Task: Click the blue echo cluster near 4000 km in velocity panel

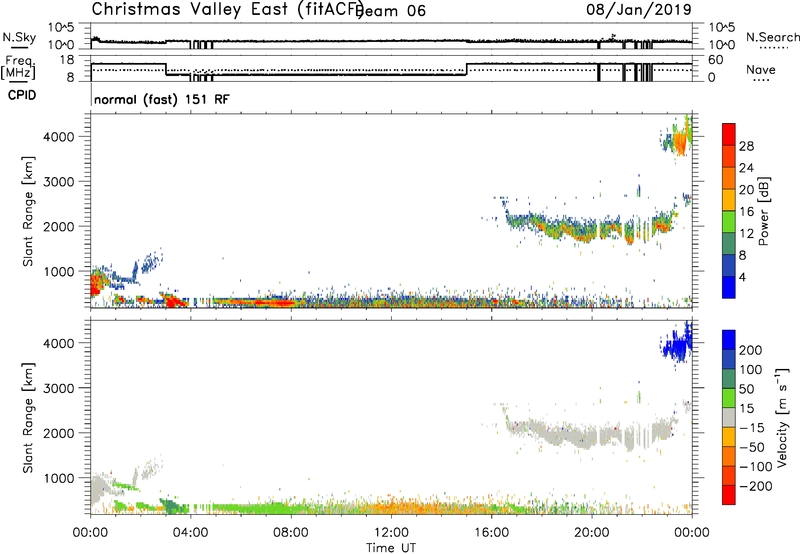Action: click(678, 344)
